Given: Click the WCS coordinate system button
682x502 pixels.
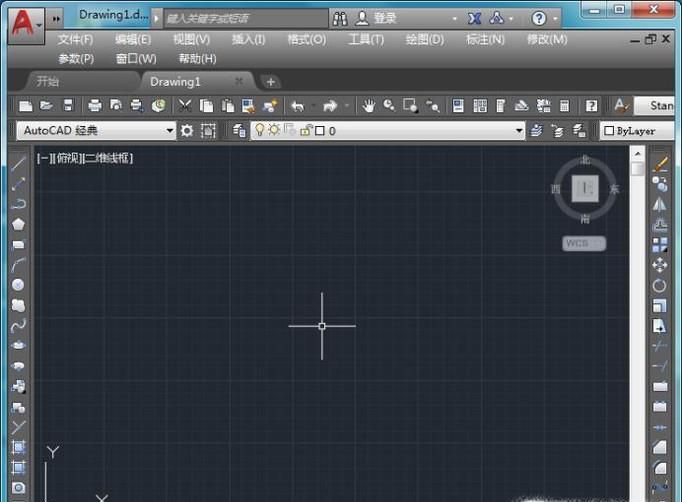Looking at the screenshot, I should coord(583,243).
